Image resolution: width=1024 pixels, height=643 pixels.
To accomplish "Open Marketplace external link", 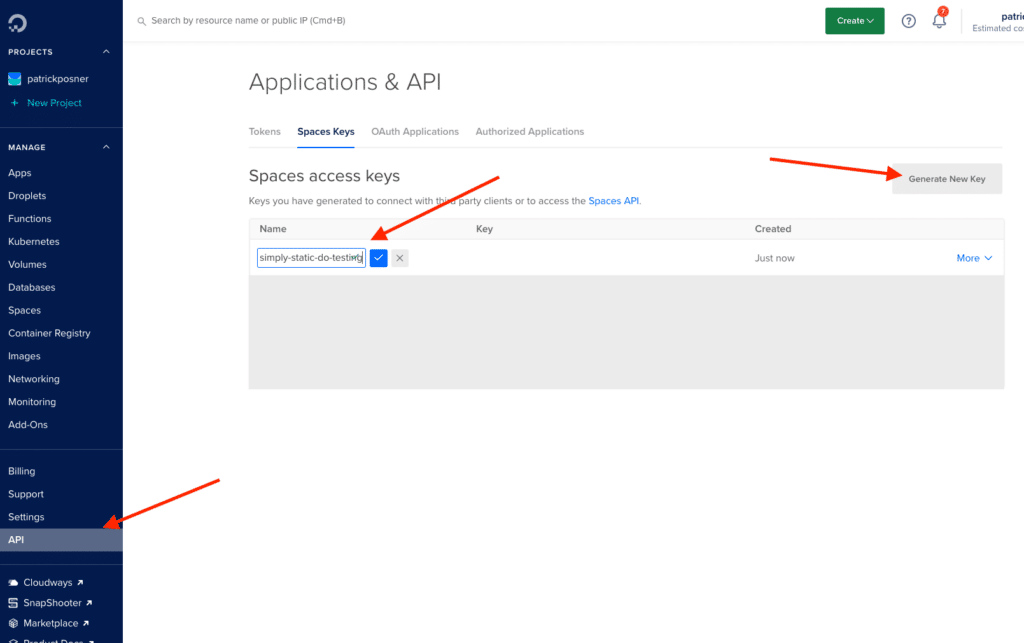I will pos(56,623).
